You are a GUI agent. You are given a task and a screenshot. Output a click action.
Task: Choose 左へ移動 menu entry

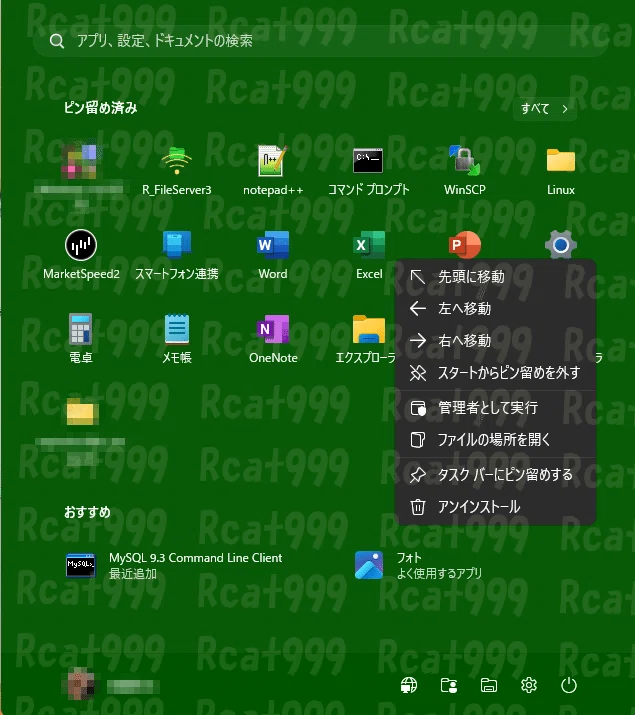(496, 309)
